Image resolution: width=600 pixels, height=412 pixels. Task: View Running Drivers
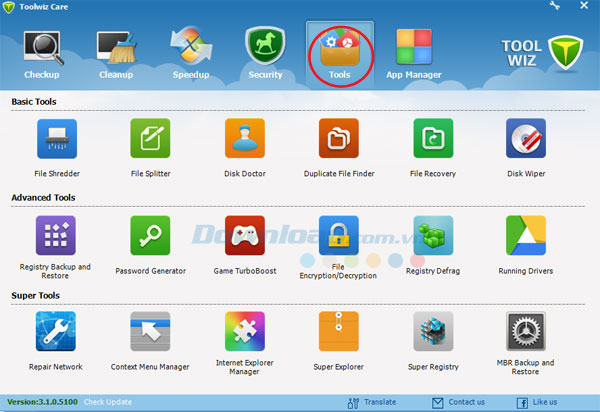pyautogui.click(x=526, y=235)
